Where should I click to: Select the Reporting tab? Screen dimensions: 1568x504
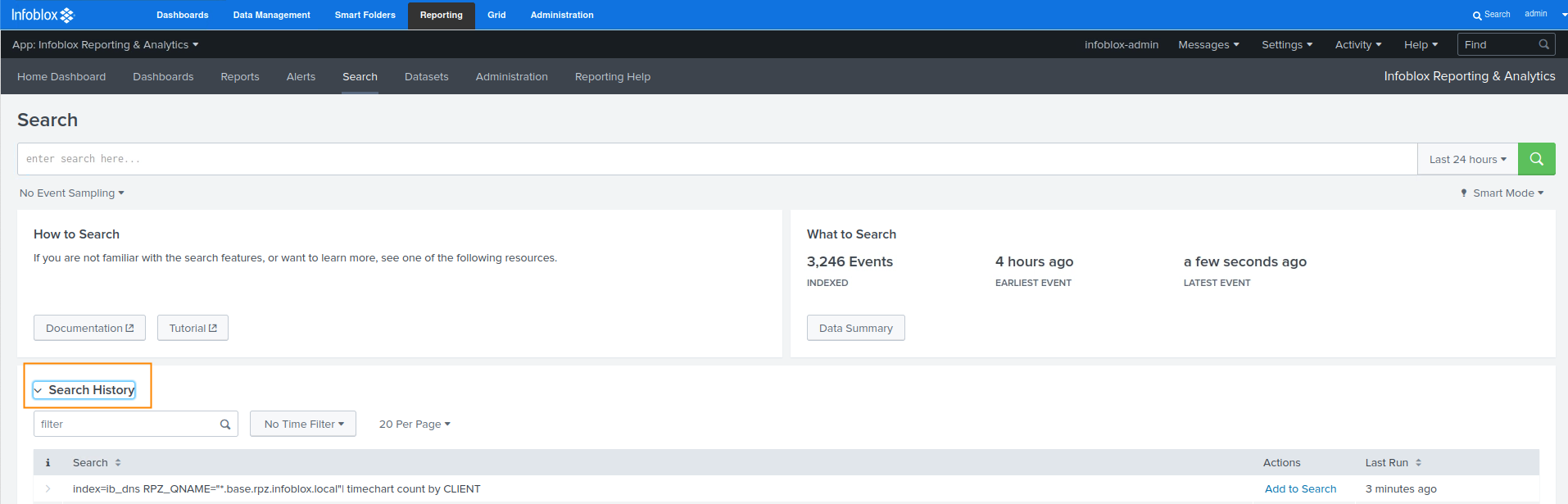coord(442,16)
